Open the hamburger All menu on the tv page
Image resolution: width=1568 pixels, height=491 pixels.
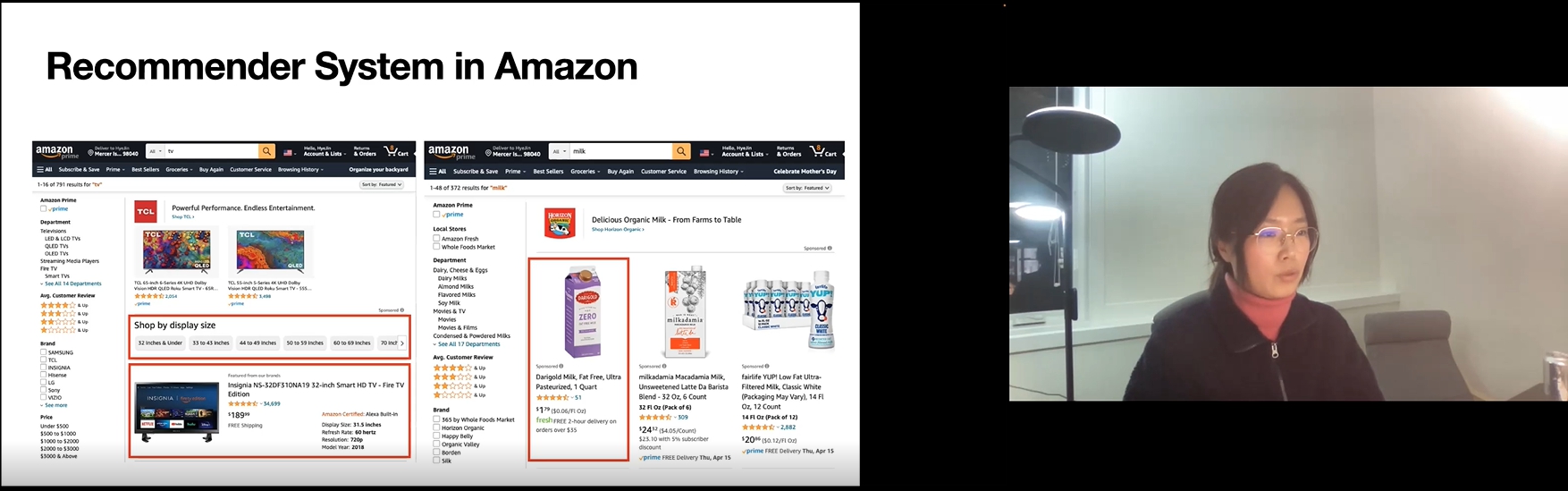[45, 169]
